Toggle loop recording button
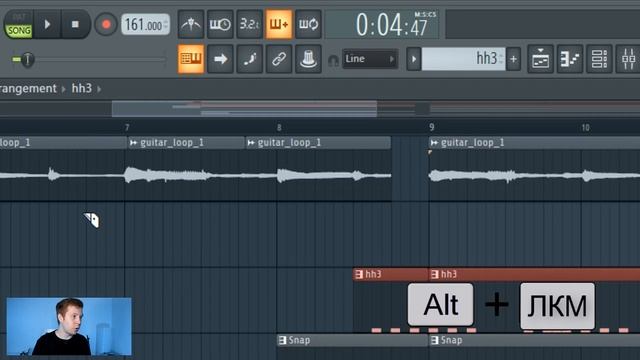The height and width of the screenshot is (360, 640). [308, 24]
